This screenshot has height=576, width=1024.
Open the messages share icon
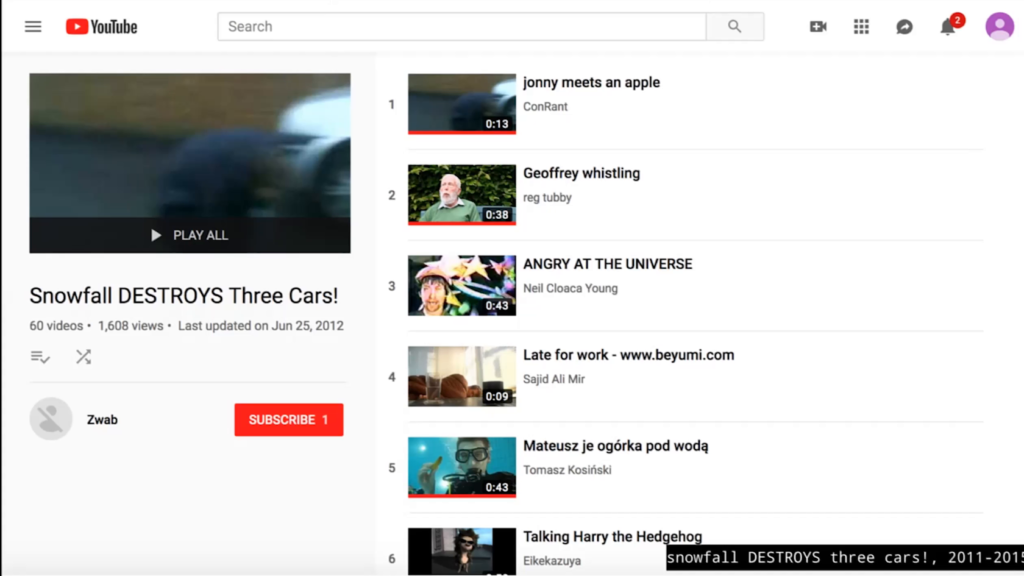(x=904, y=27)
